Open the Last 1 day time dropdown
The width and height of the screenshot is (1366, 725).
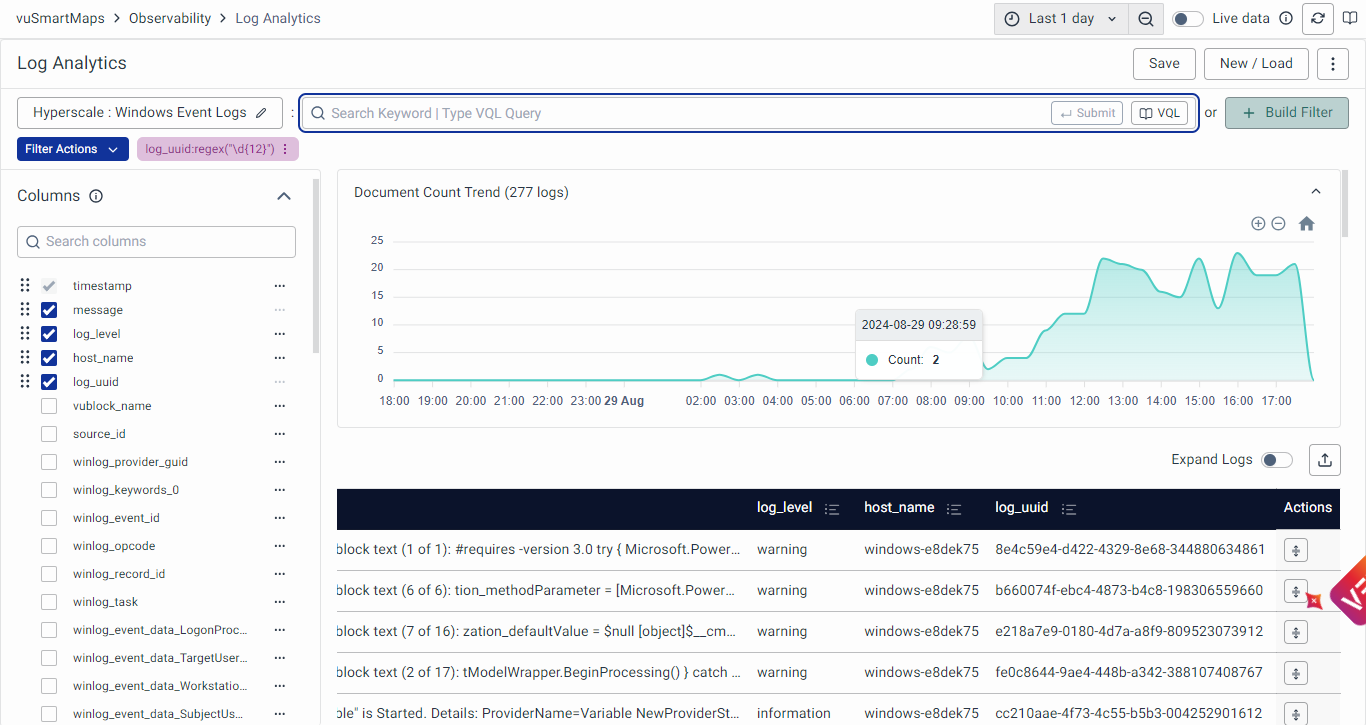pyautogui.click(x=1061, y=19)
